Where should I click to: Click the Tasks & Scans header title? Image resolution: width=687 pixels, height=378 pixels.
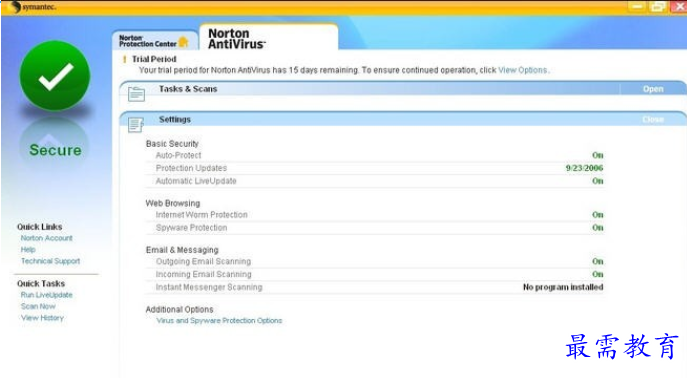(188, 89)
